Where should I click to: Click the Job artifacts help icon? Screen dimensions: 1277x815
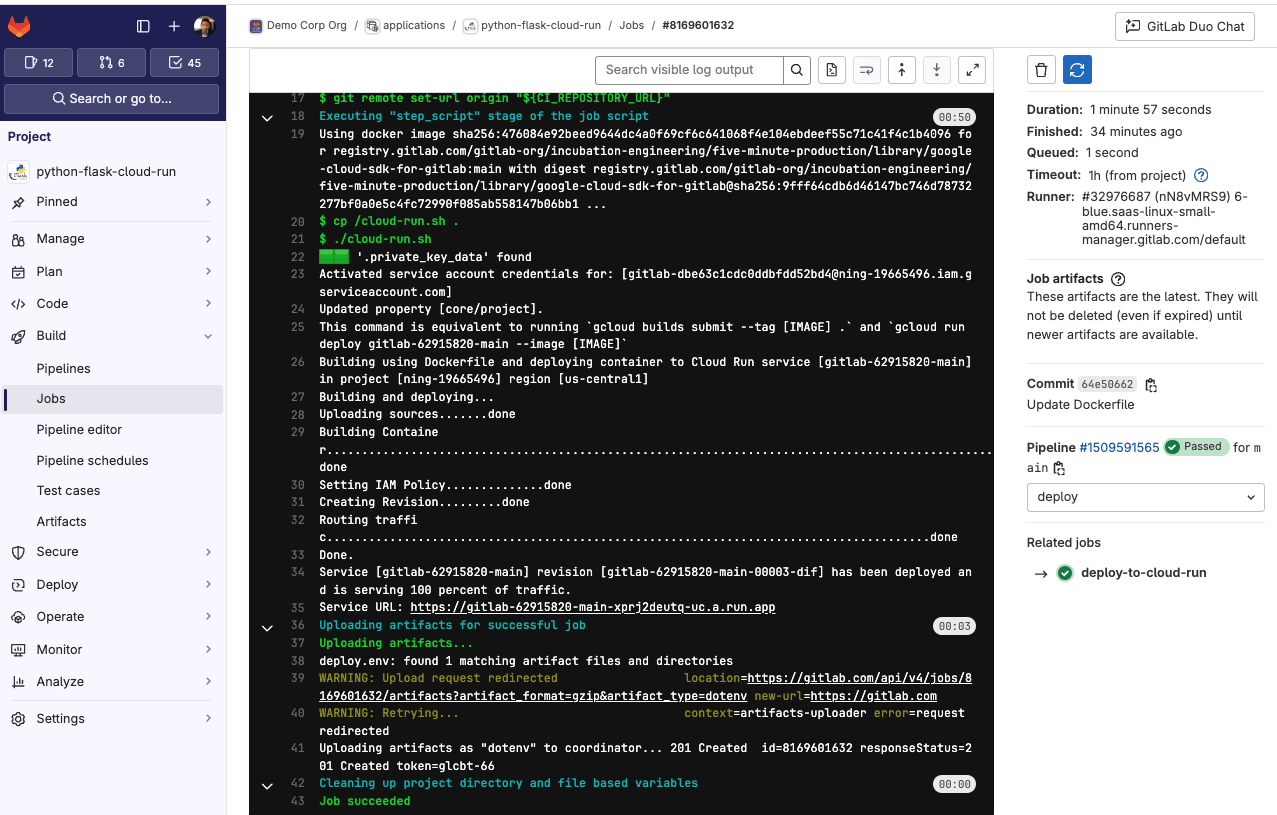1118,280
